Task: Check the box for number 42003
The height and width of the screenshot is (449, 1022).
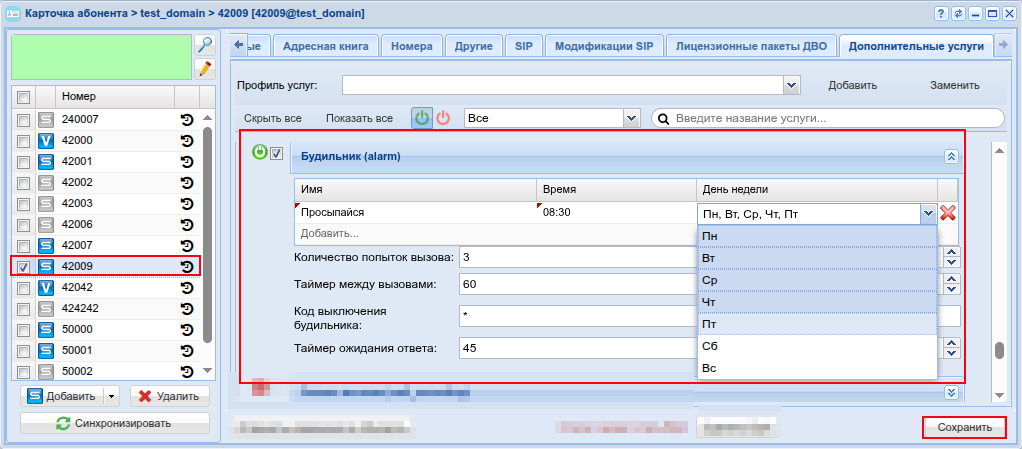Action: tap(23, 203)
